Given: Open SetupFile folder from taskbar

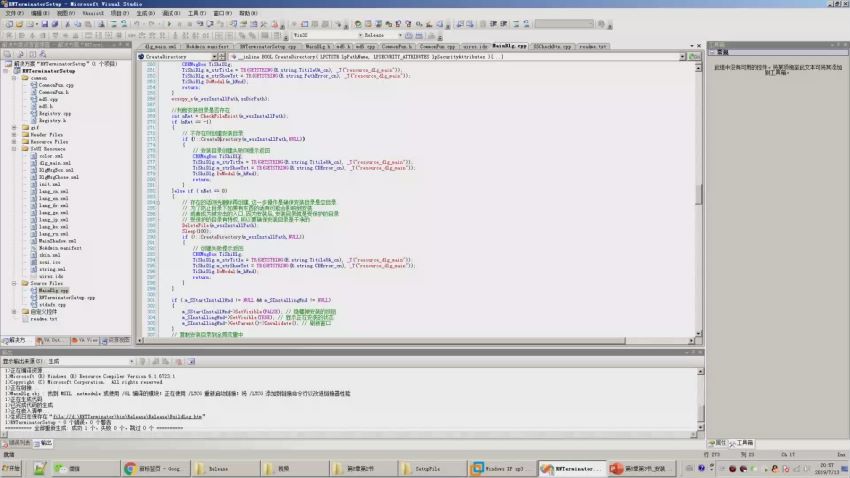Looking at the screenshot, I should 432,468.
